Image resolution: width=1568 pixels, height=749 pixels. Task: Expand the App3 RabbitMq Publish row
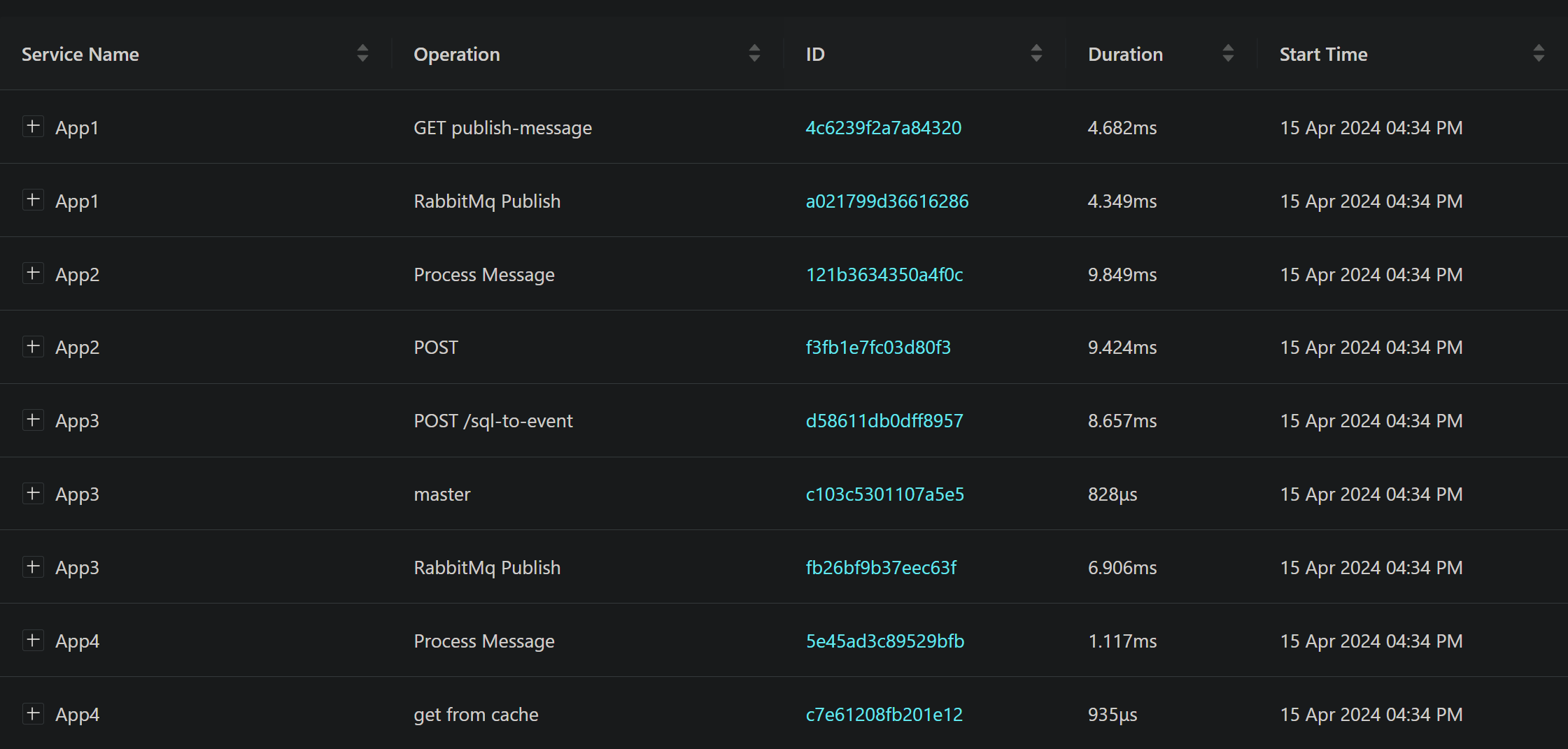pos(33,566)
